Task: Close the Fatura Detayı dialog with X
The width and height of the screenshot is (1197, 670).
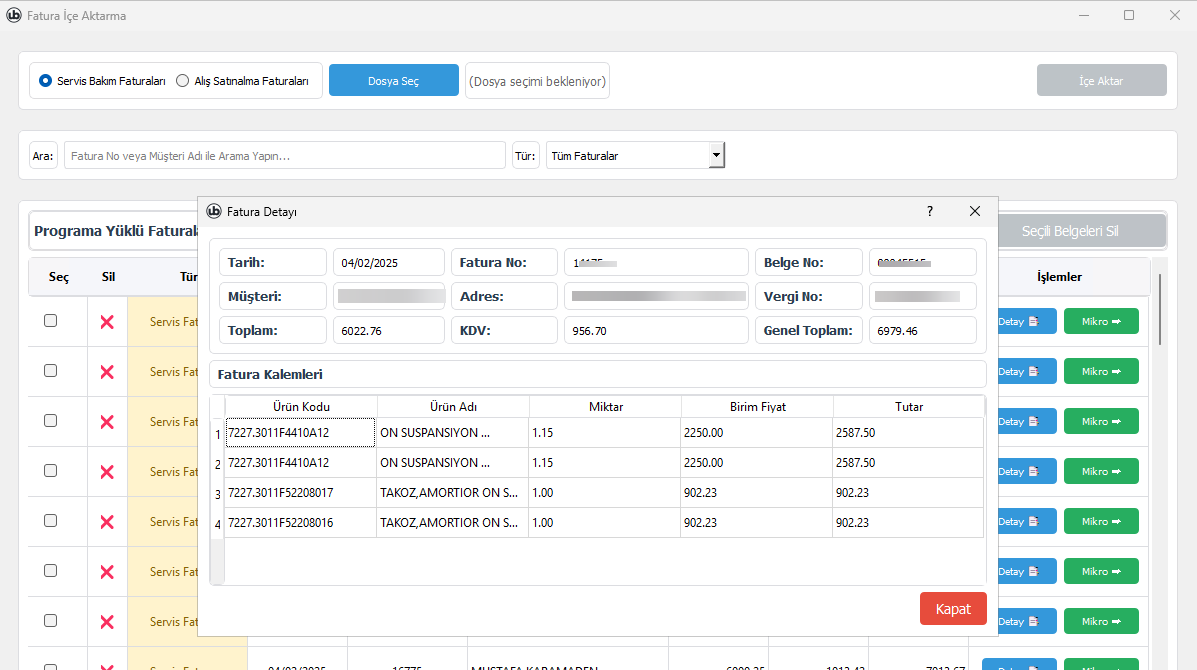Action: pos(975,211)
